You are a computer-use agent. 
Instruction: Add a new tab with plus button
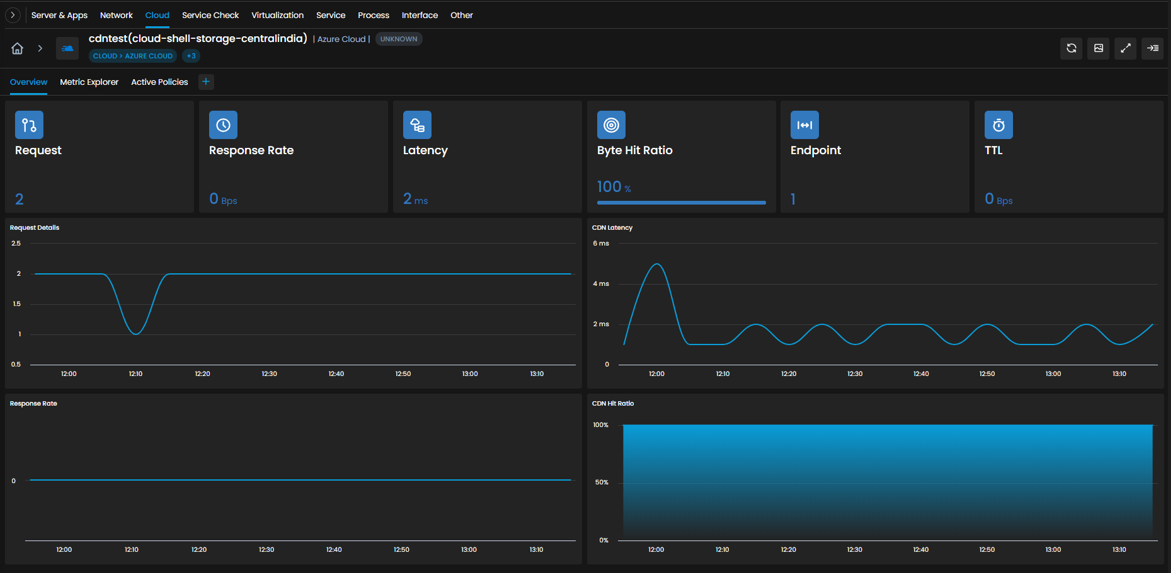point(206,81)
